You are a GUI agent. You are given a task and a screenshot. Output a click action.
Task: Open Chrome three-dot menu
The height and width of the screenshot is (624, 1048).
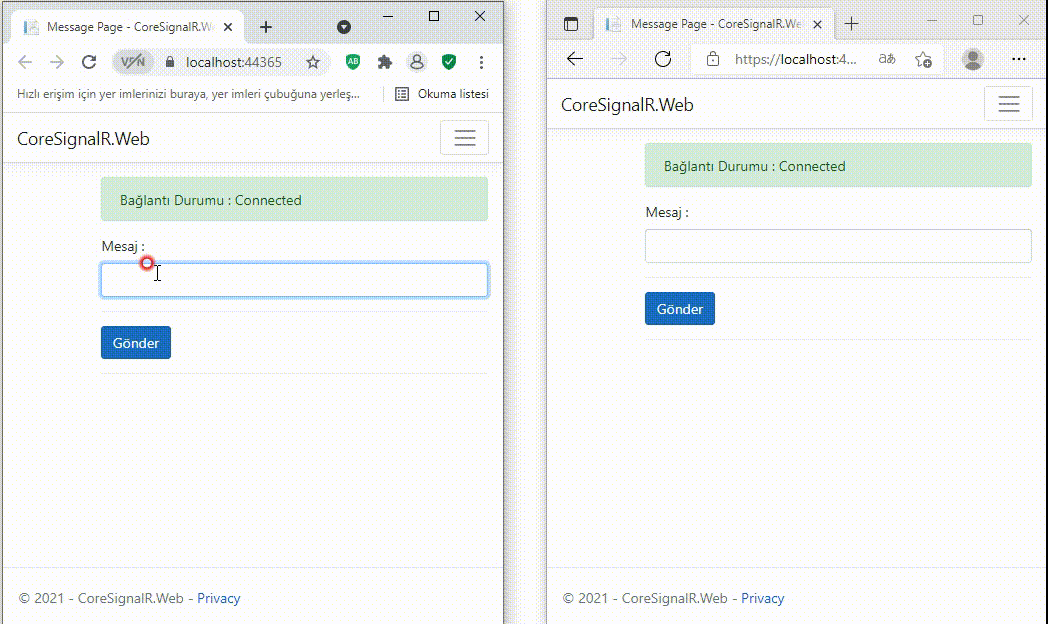coord(481,62)
